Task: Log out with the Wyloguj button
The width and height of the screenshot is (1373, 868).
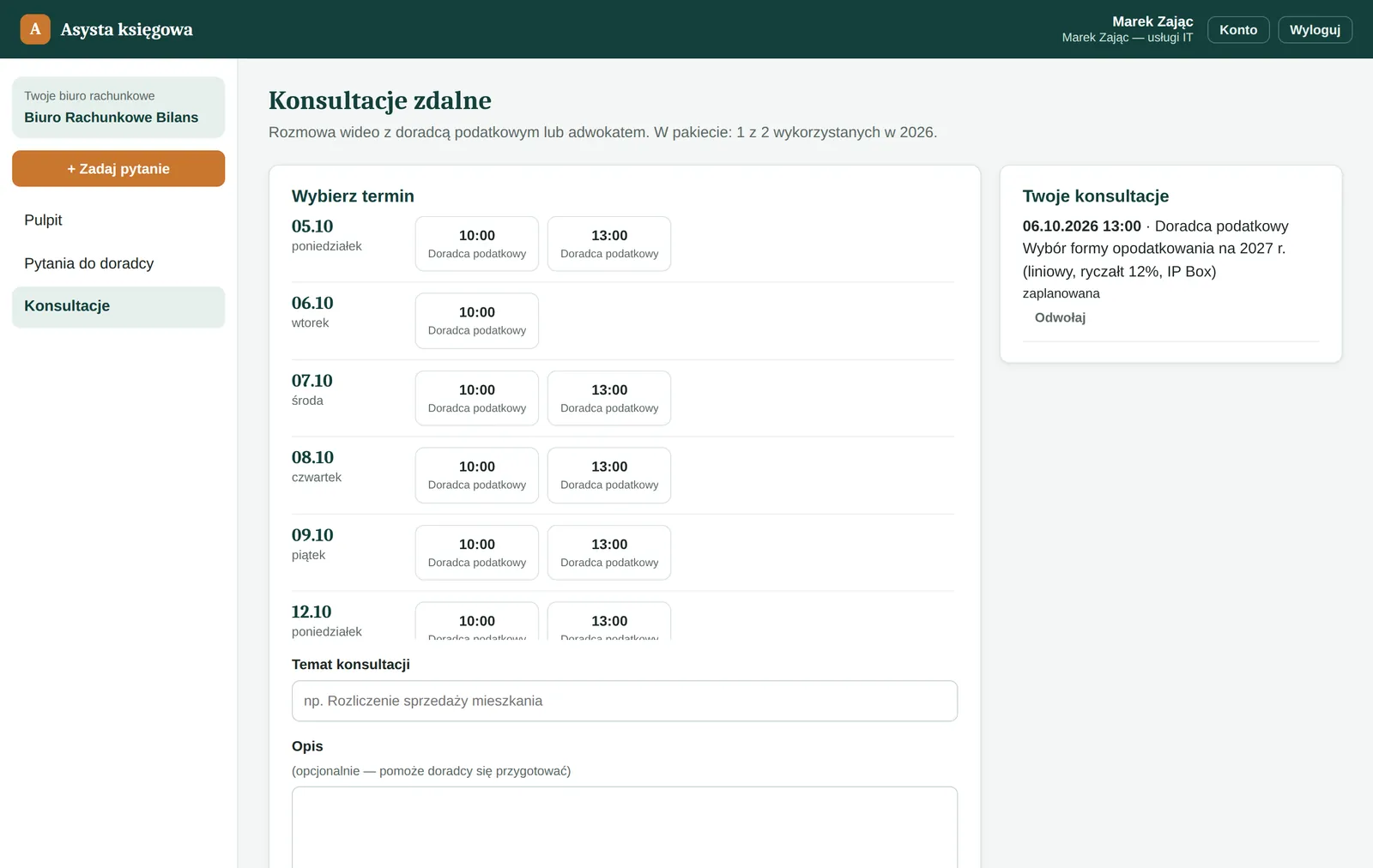Action: coord(1315,29)
